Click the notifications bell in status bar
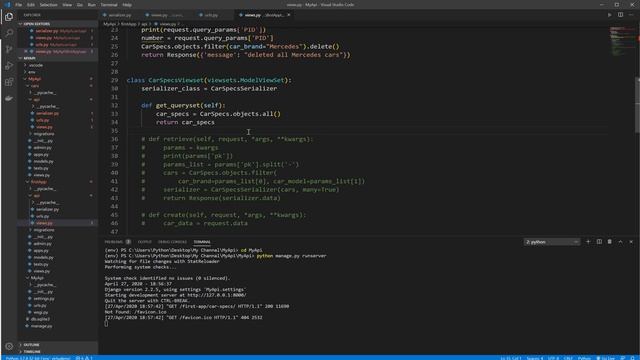640x360 pixels. coord(632,358)
